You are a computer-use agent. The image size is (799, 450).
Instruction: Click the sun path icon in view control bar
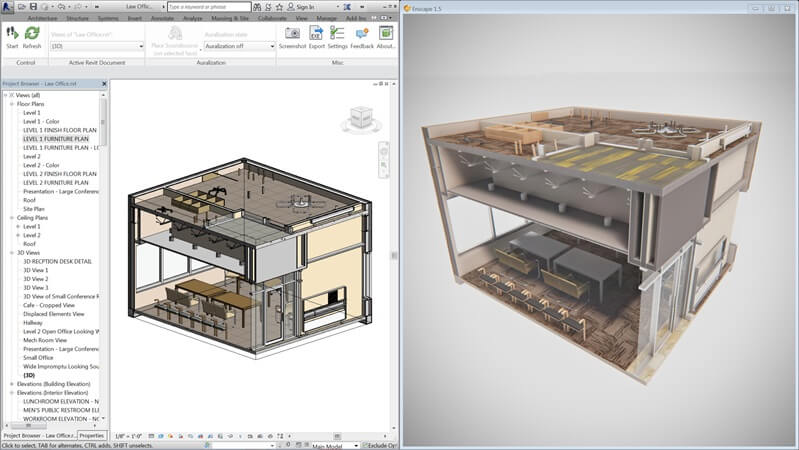pyautogui.click(x=171, y=436)
